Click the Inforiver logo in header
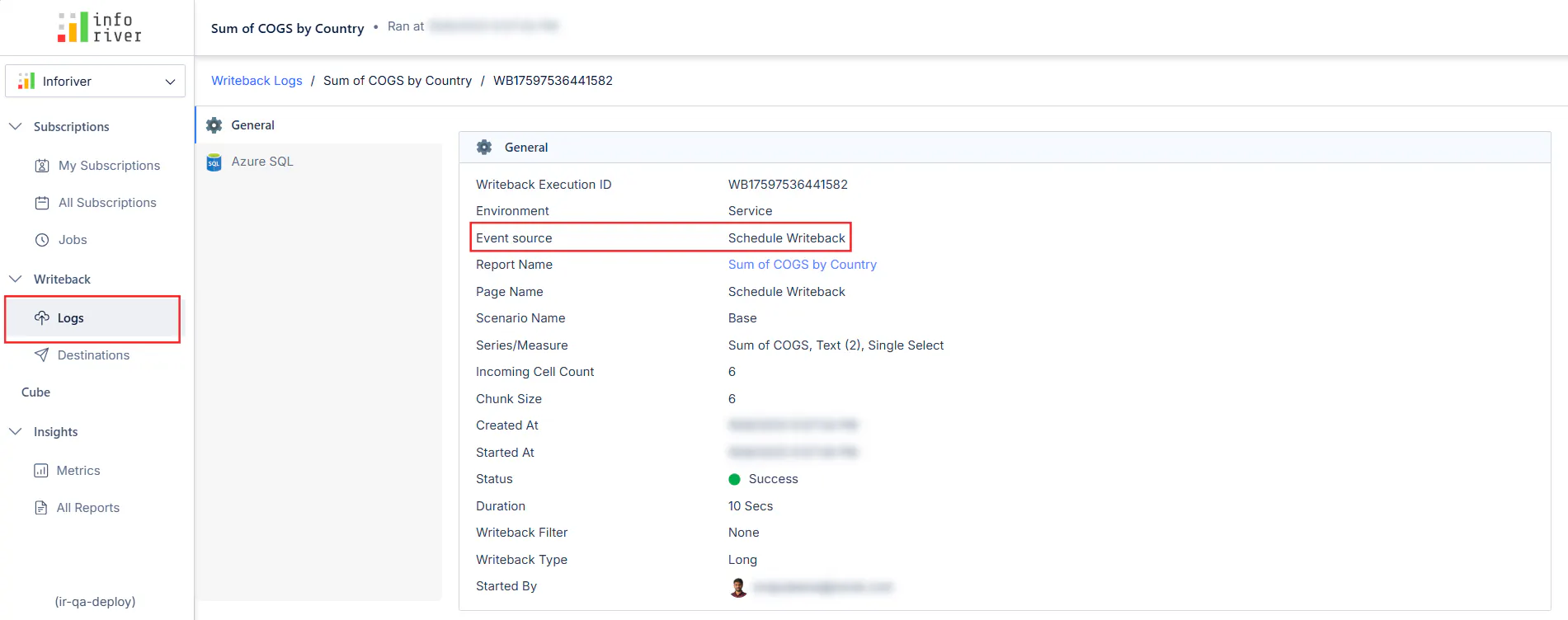 [x=99, y=27]
